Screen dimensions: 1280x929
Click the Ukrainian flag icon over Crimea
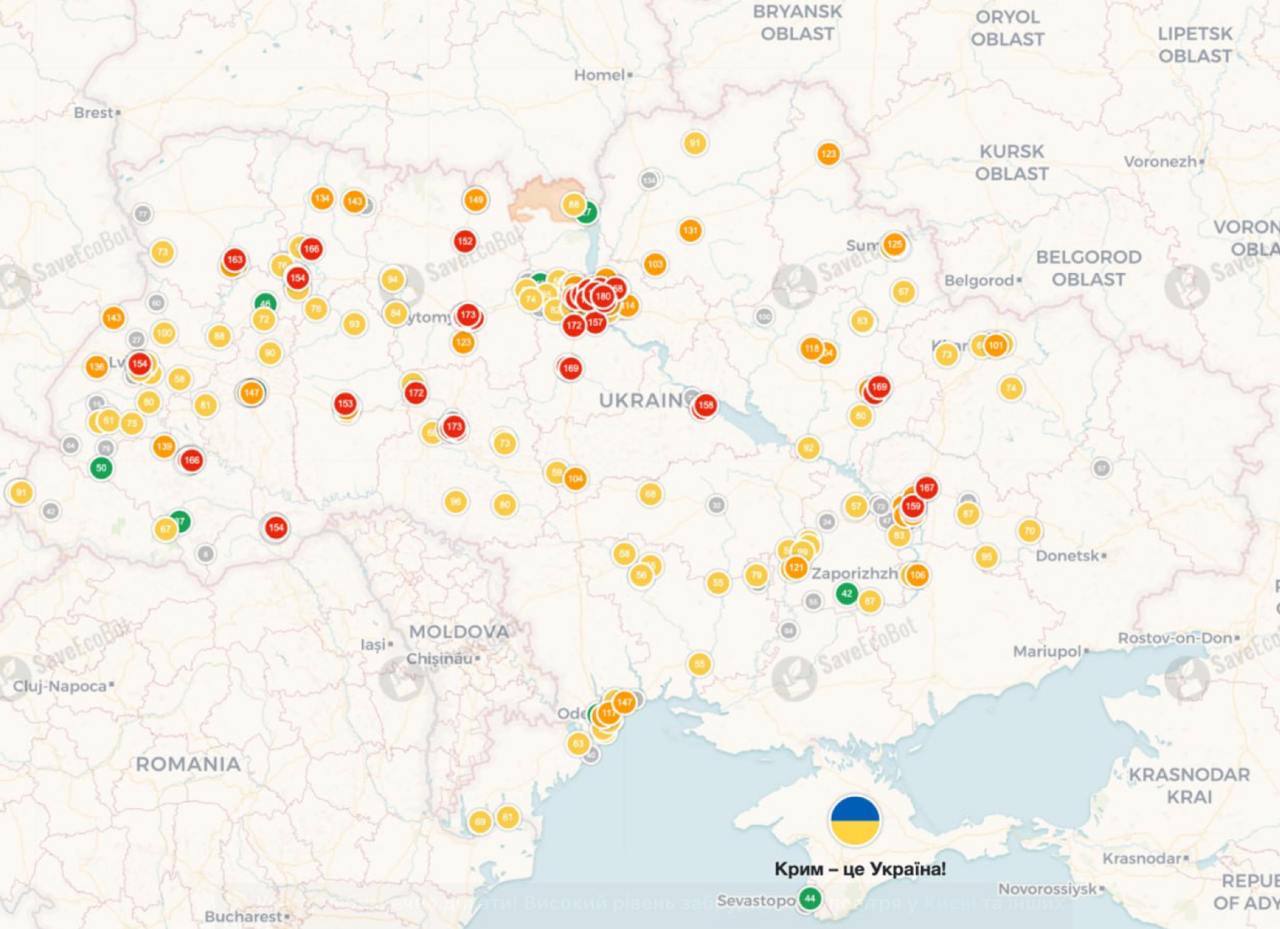tap(855, 820)
